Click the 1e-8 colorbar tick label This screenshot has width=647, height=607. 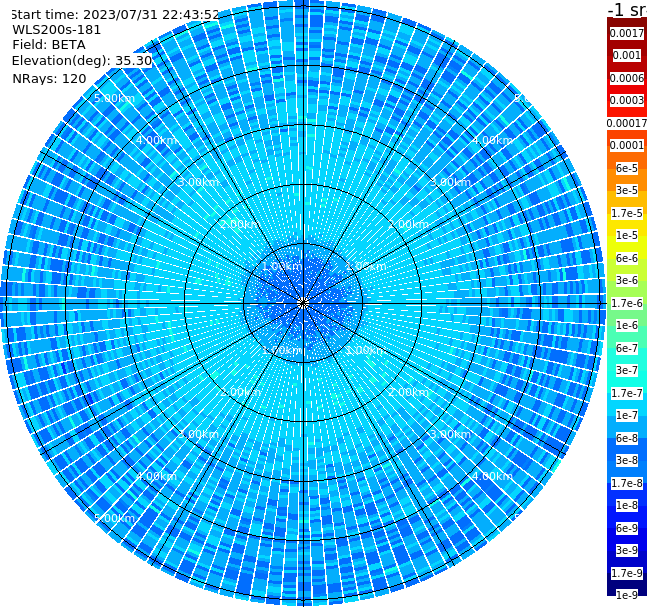[x=627, y=505]
